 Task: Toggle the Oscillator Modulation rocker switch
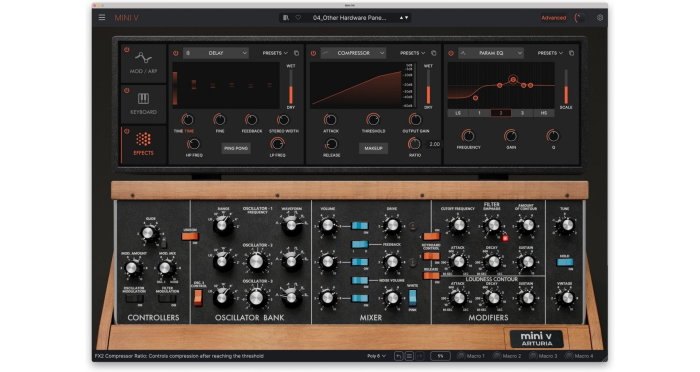134,298
